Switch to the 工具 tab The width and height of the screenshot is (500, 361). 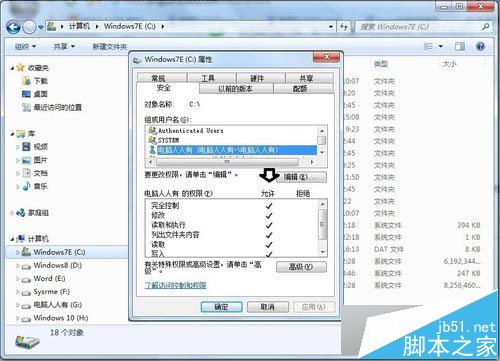point(211,78)
